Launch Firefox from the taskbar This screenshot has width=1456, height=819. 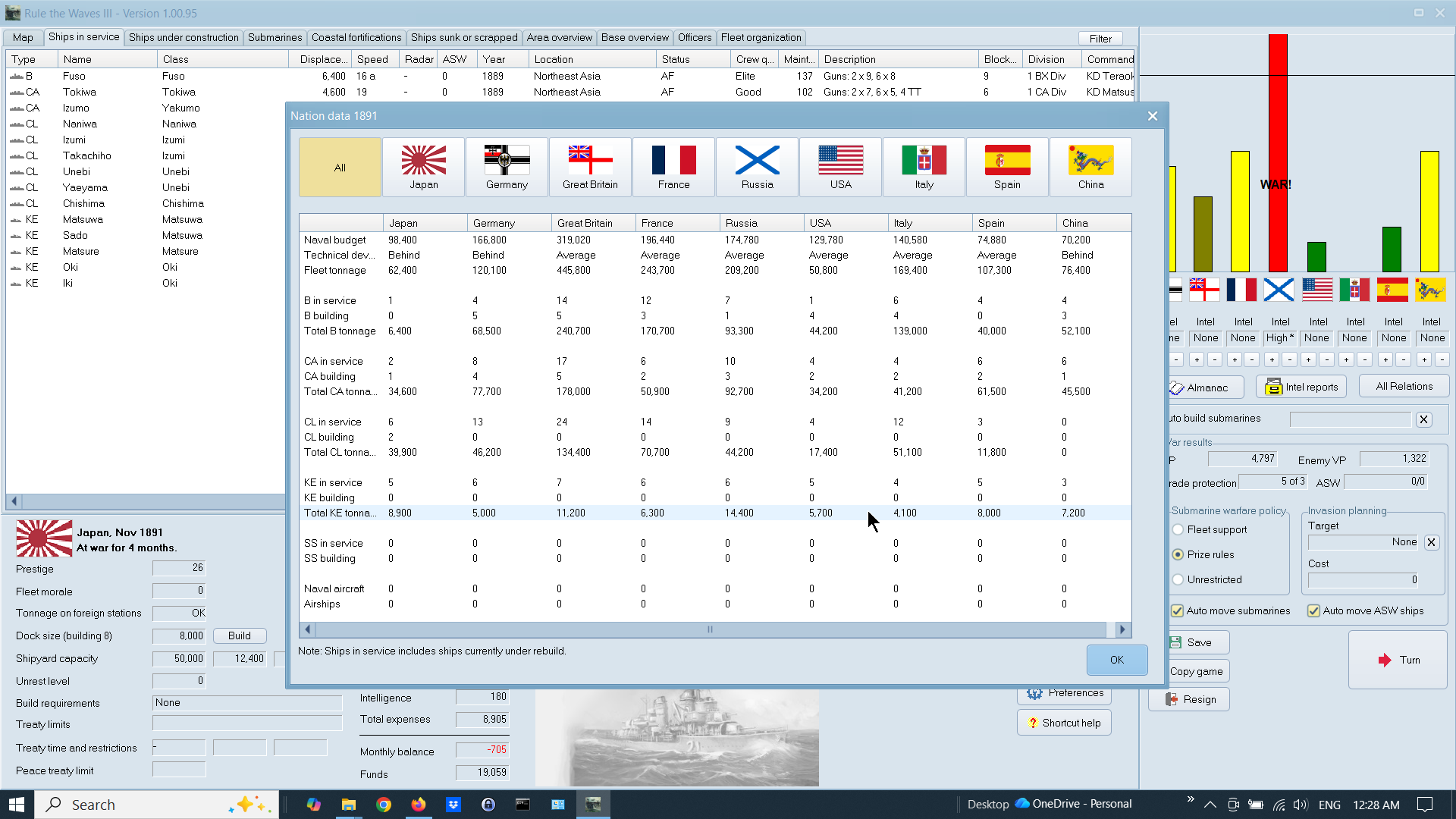419,805
